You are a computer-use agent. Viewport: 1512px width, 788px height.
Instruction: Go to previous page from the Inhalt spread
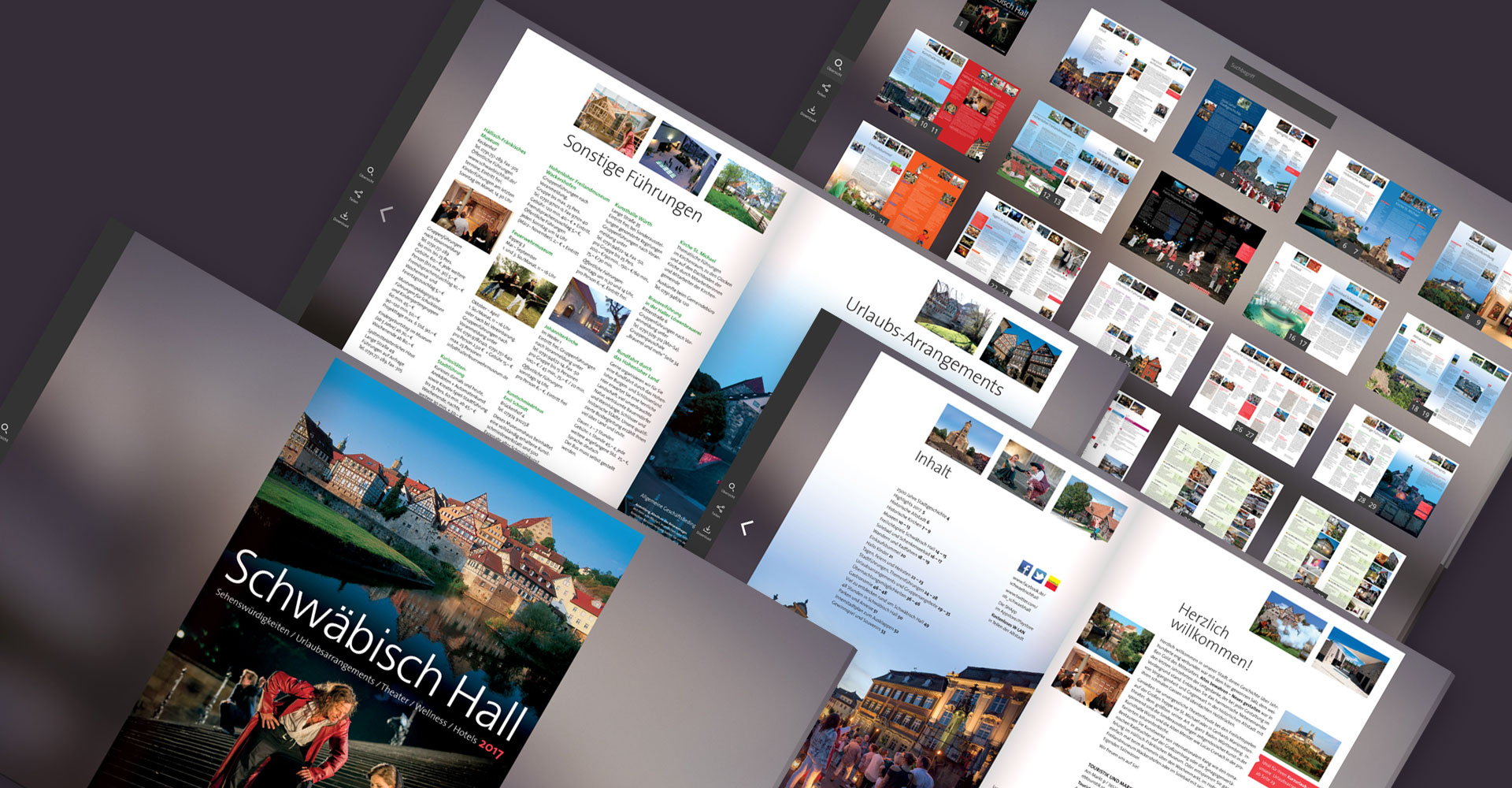747,527
